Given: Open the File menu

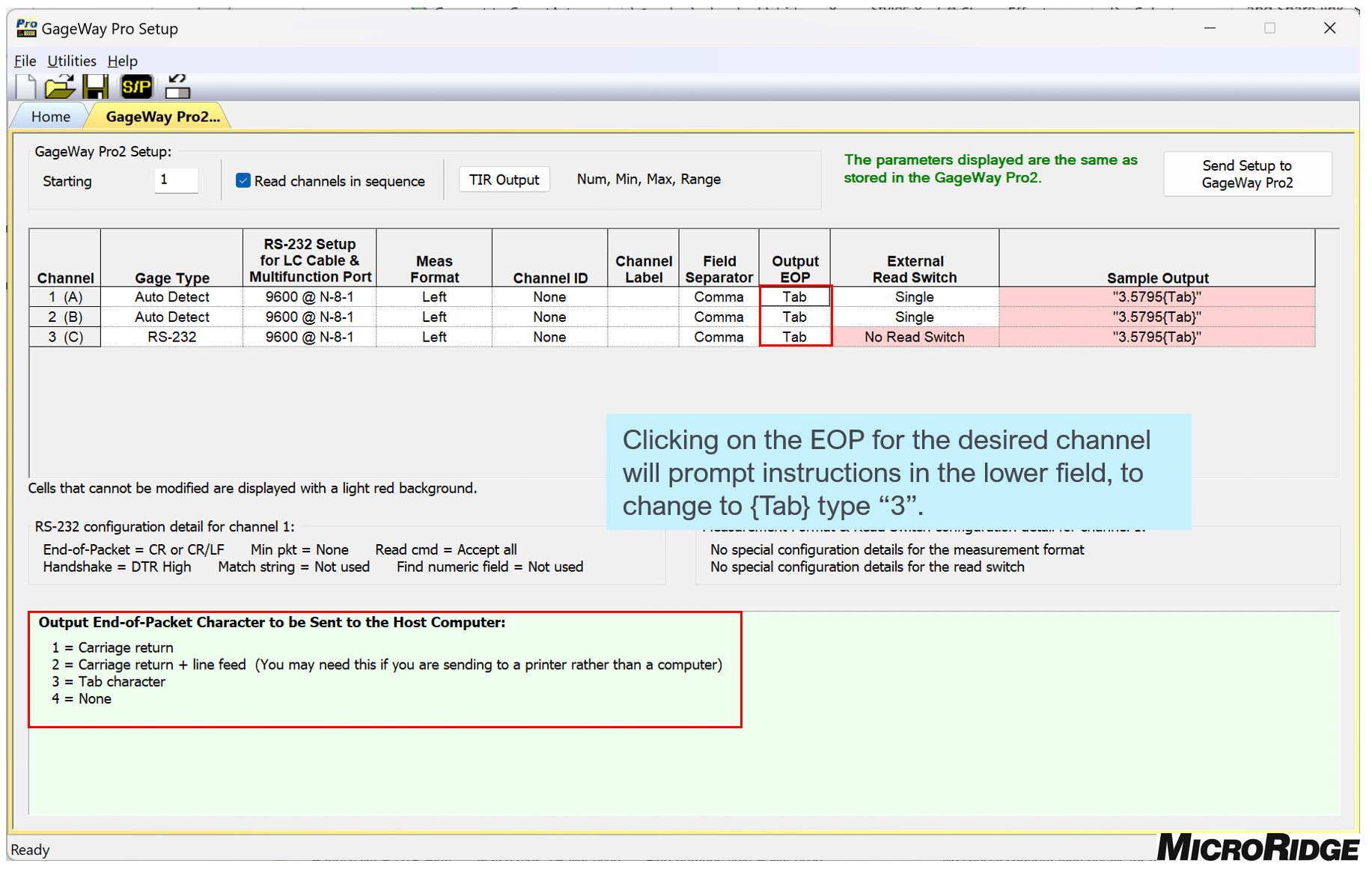Looking at the screenshot, I should tap(25, 61).
